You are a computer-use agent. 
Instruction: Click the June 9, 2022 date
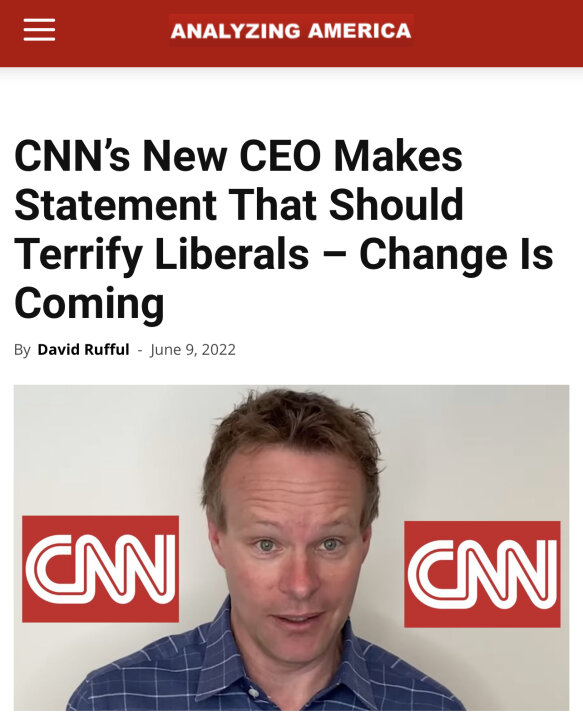point(192,350)
